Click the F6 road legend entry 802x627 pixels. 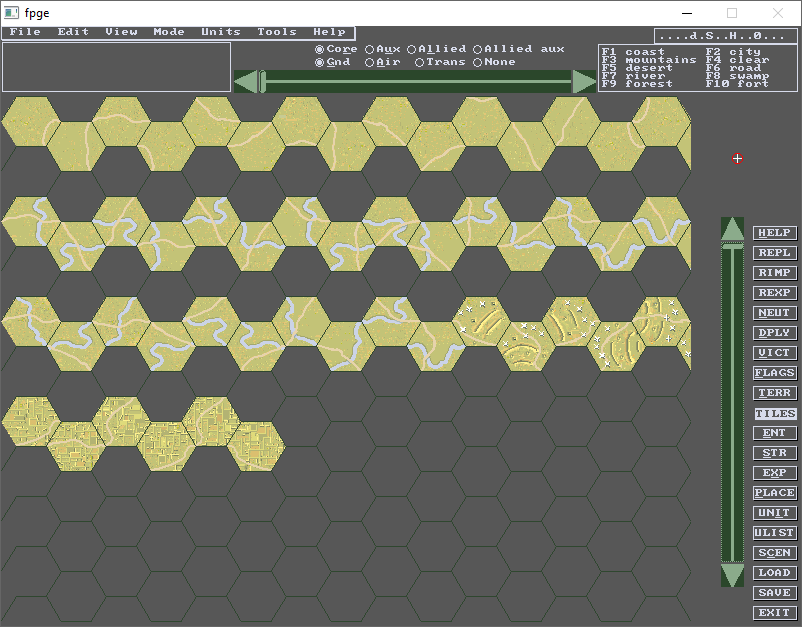(x=733, y=68)
